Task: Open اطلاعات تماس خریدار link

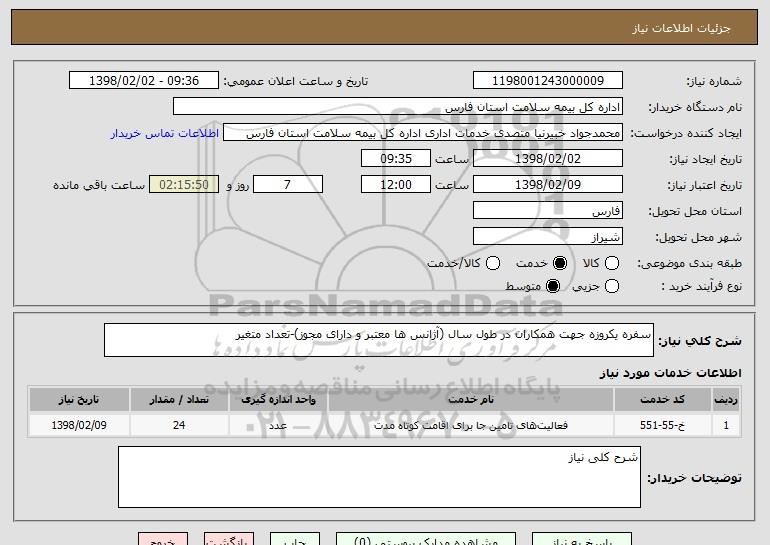Action: 165,133
